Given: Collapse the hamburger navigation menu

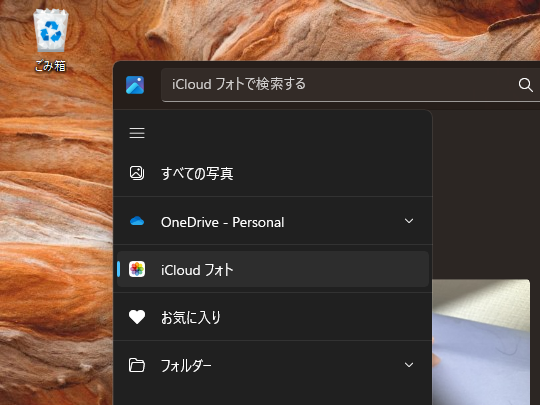Looking at the screenshot, I should click(x=137, y=133).
